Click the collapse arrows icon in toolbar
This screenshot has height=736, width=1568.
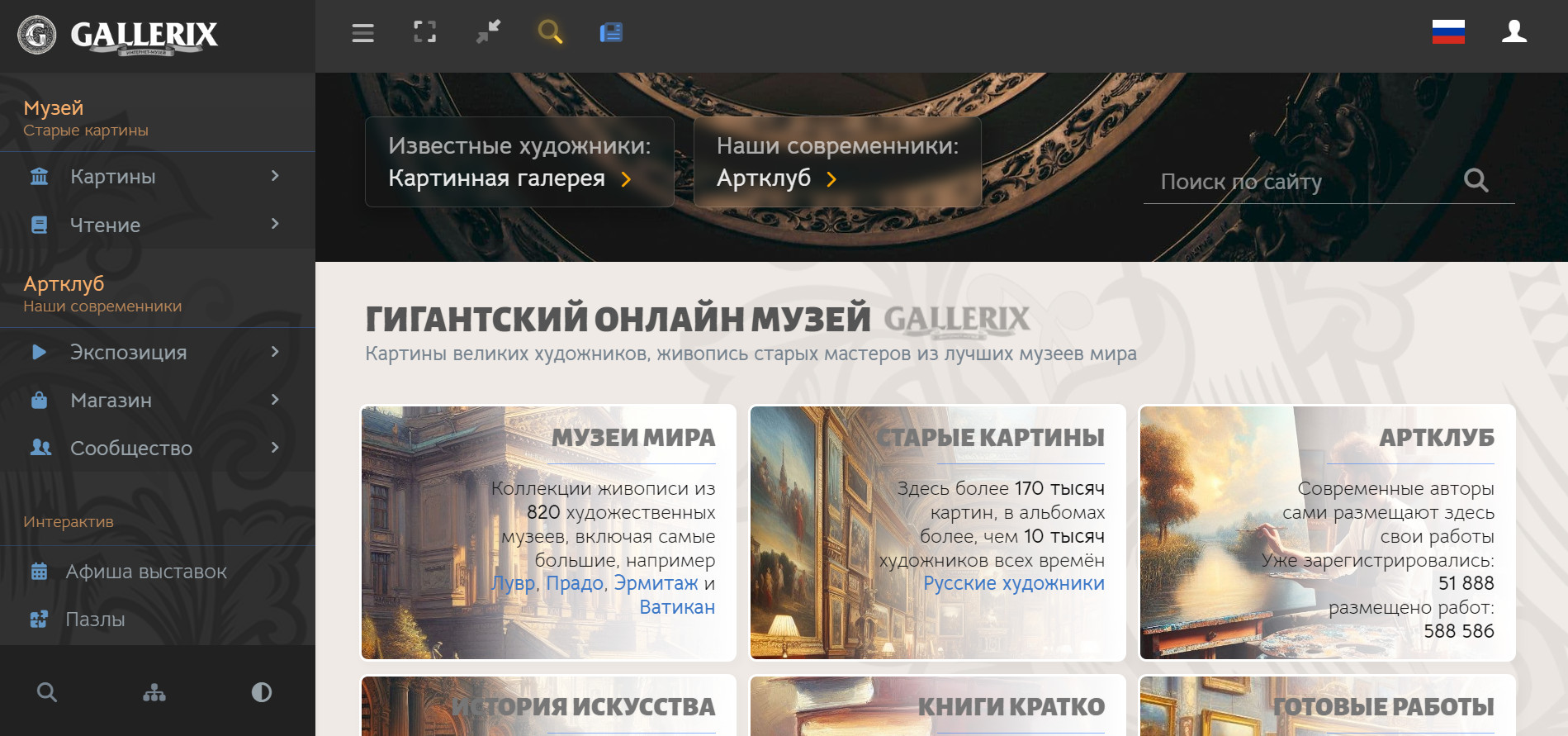[x=488, y=32]
